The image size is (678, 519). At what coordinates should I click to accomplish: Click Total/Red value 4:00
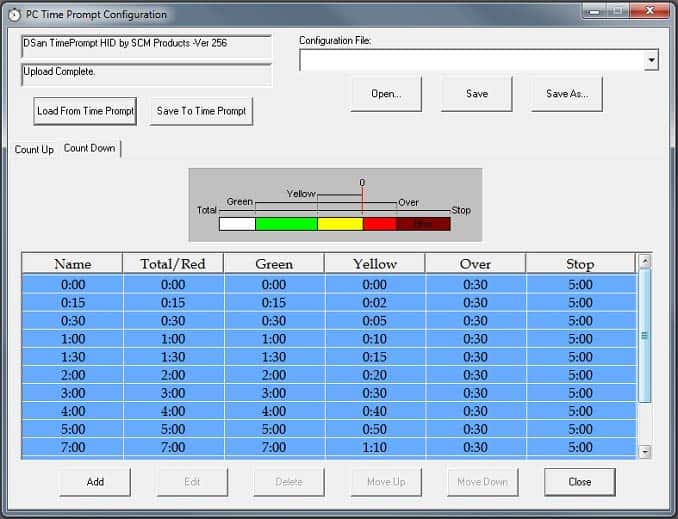click(173, 411)
